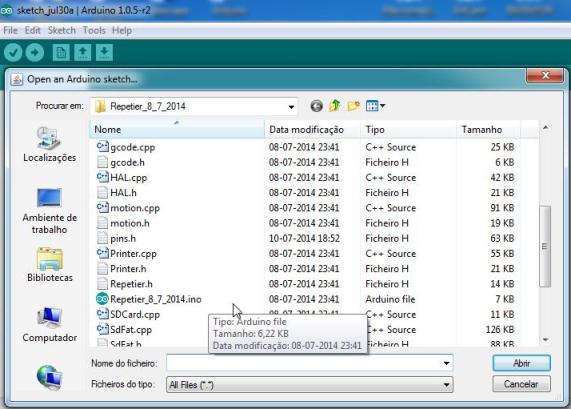Screen dimensions: 571x409
Task: Go back with the dialog back arrow
Action: (316, 106)
